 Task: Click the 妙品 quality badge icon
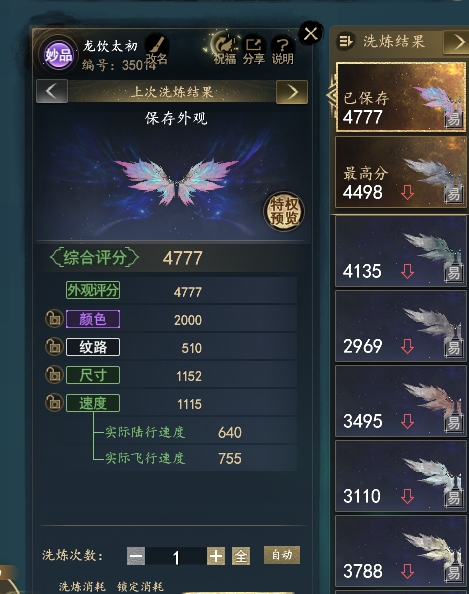pos(59,55)
